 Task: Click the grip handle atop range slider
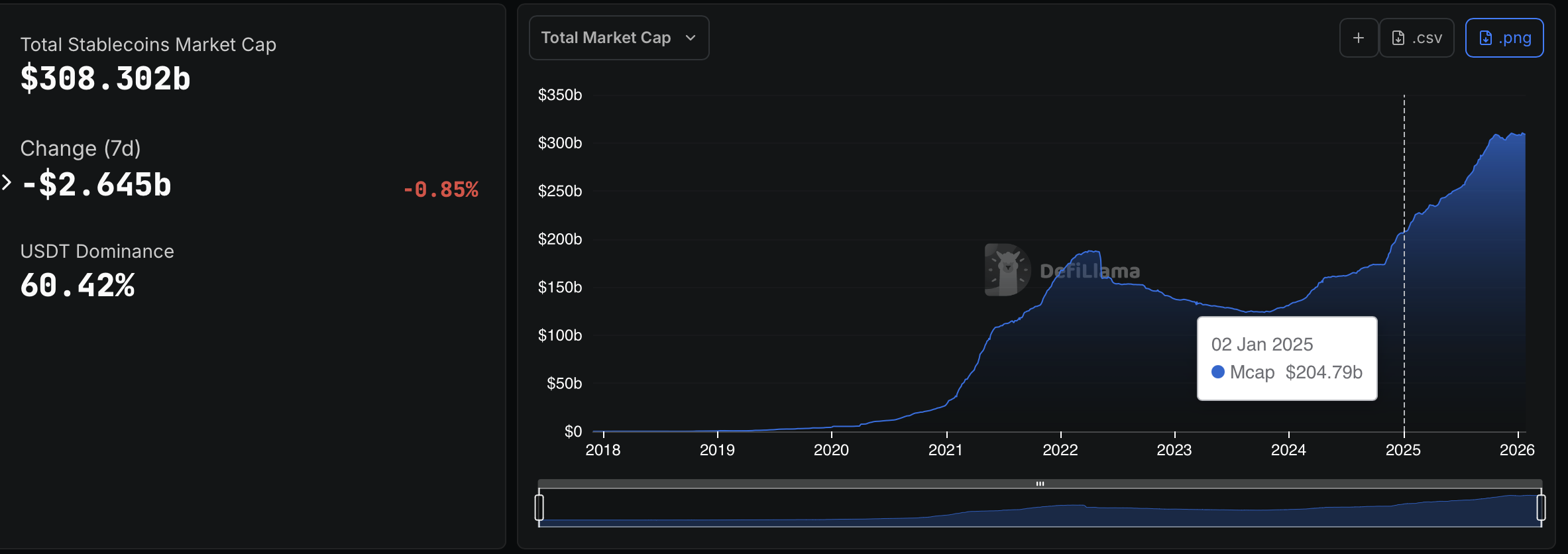(x=1040, y=484)
